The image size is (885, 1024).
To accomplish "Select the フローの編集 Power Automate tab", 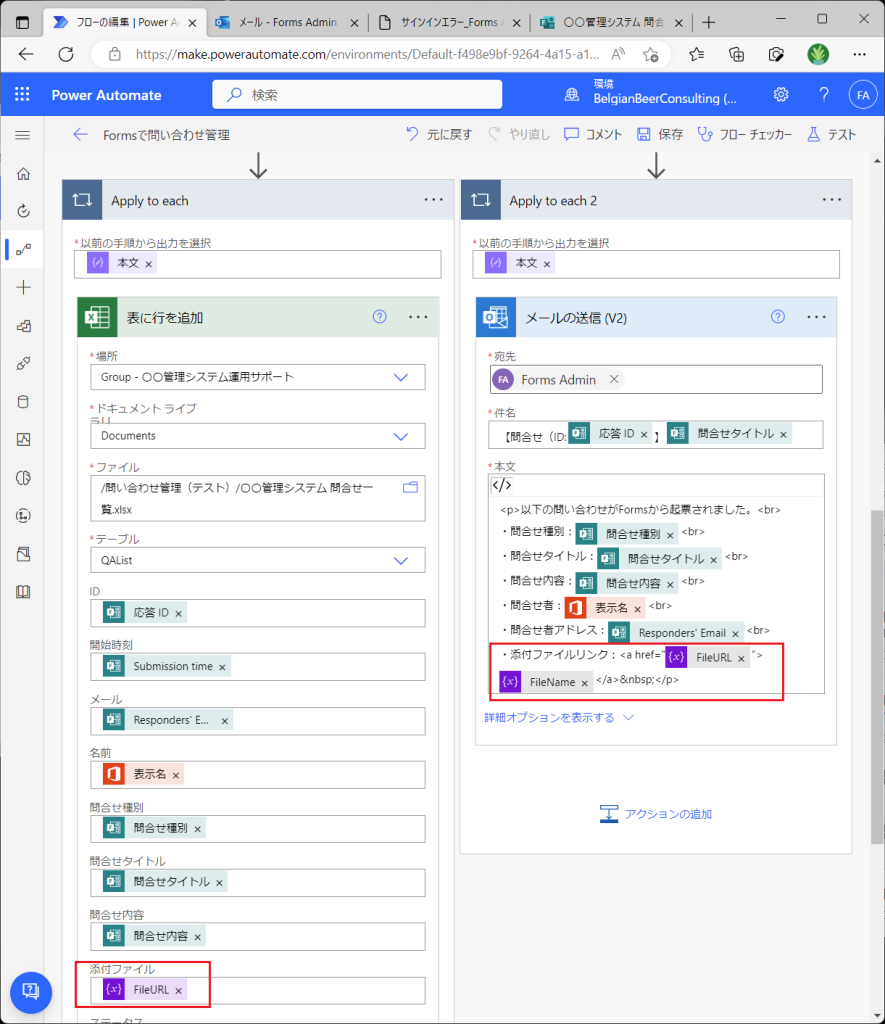I will pyautogui.click(x=124, y=22).
